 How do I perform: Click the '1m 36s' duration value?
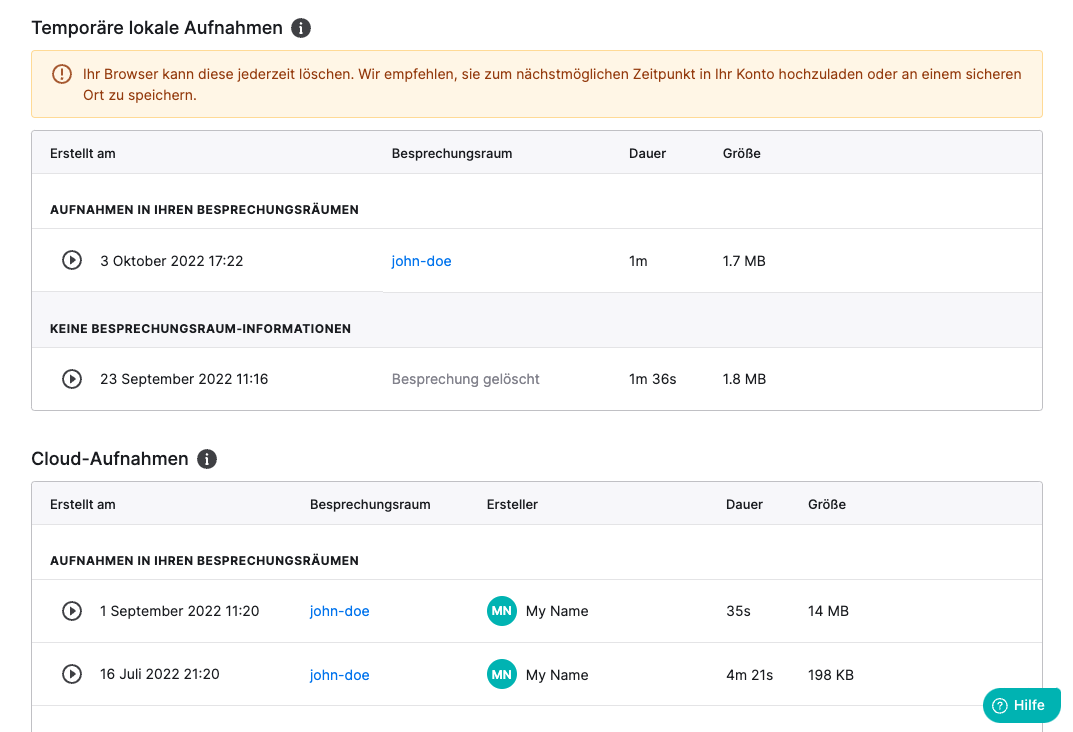click(652, 379)
